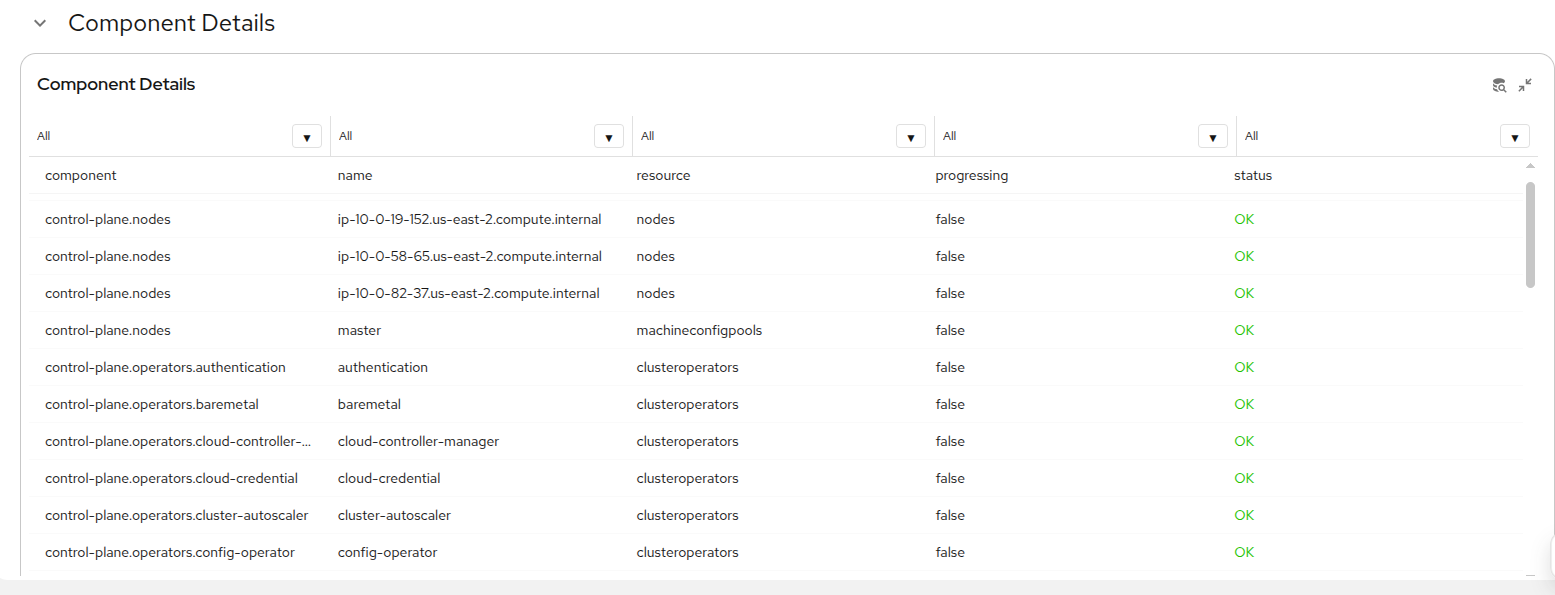Open the name column filter dropdown
The image size is (1555, 595).
[608, 137]
